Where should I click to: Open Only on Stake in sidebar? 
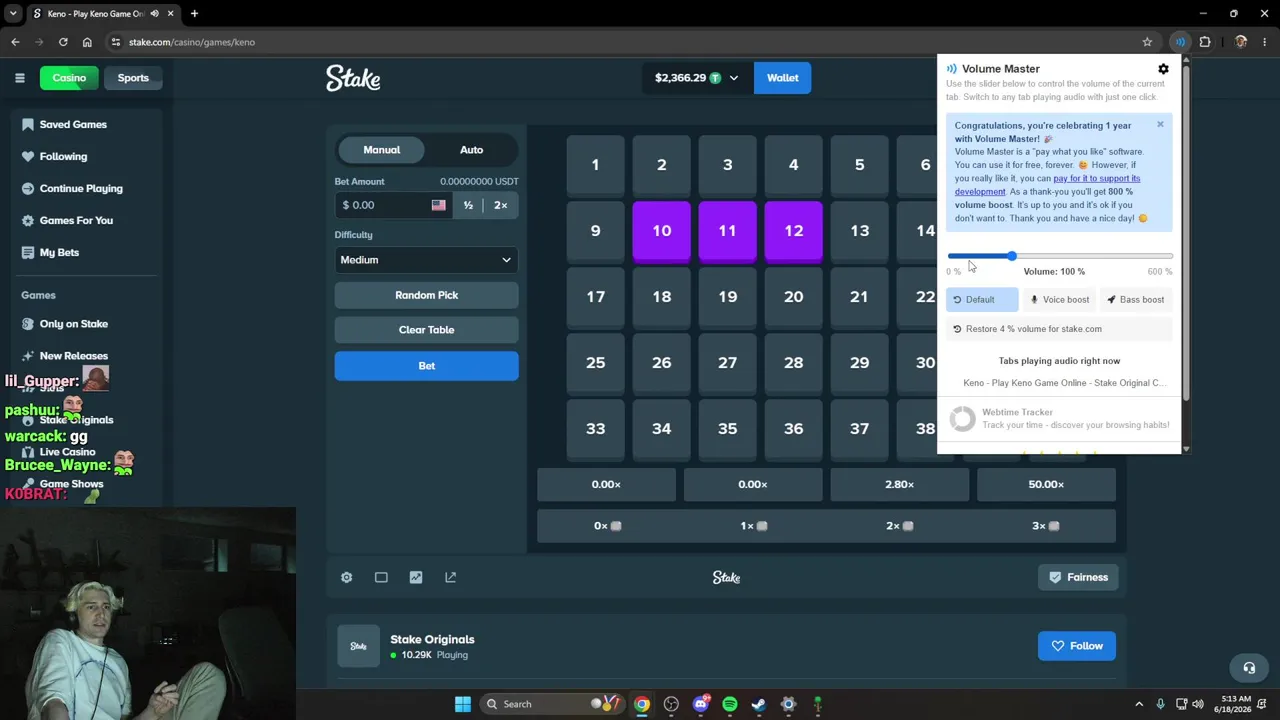click(x=73, y=324)
